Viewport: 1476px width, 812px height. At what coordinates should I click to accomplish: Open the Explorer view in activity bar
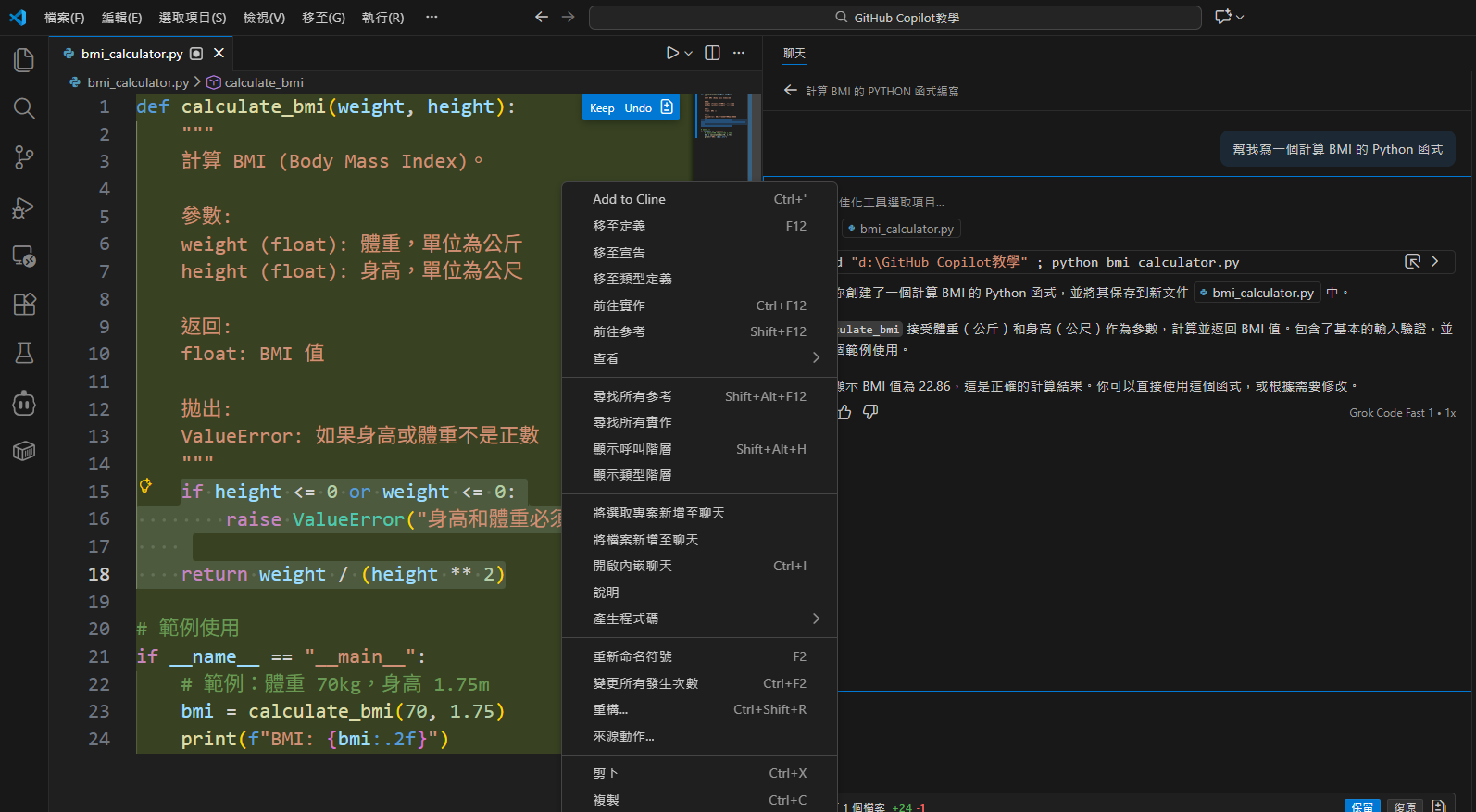tap(24, 60)
